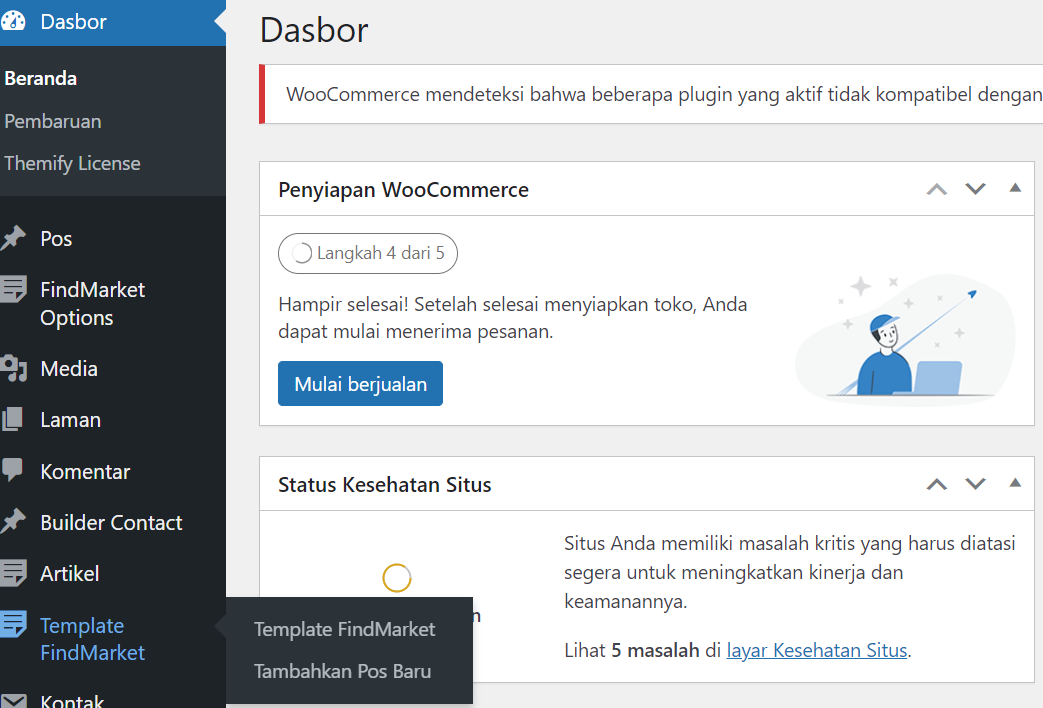Click the Artikel list icon
Viewport: 1043px width, 708px height.
coord(13,573)
